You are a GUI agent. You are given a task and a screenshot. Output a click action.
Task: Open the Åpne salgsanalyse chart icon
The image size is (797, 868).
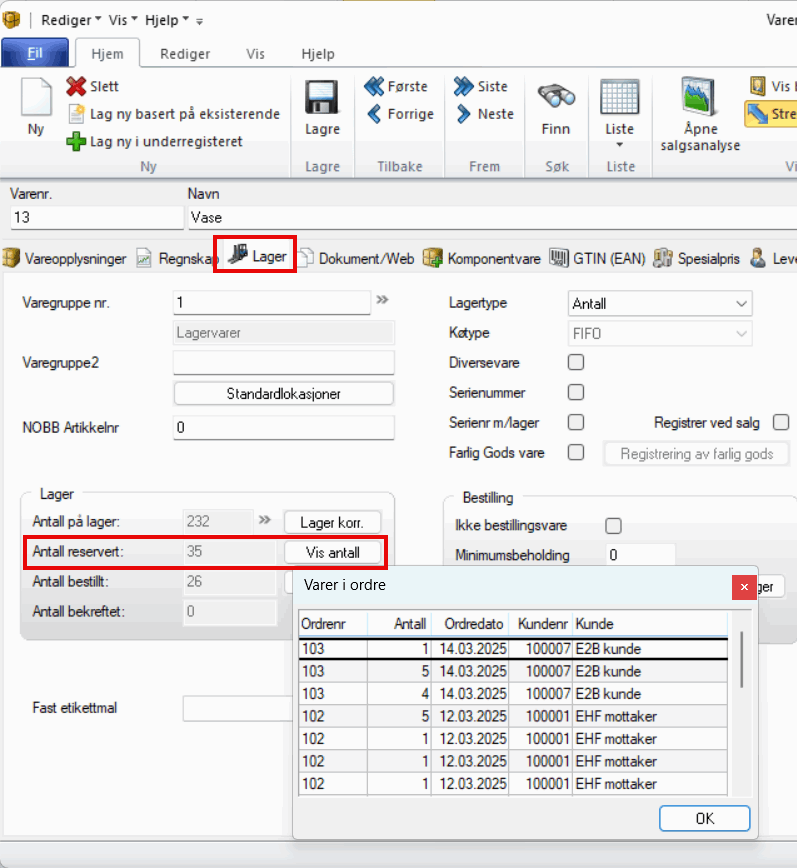tap(699, 98)
